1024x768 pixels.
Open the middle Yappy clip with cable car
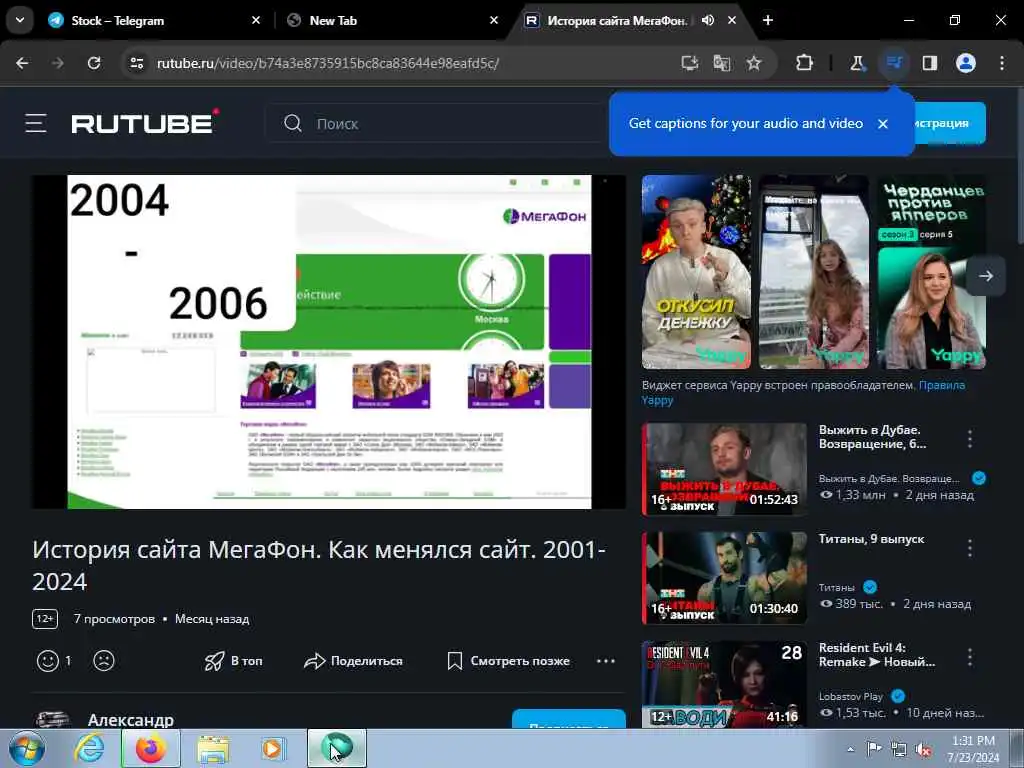(814, 272)
